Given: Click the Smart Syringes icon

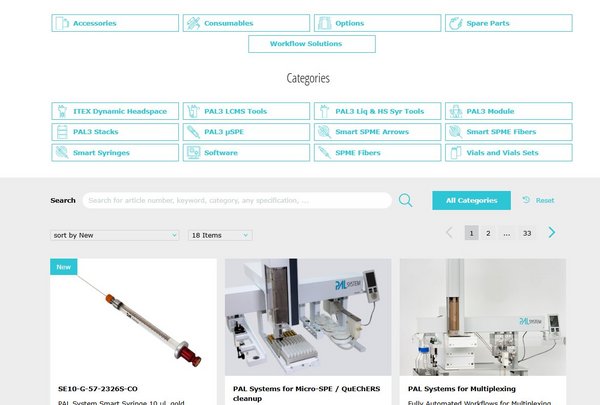Looking at the screenshot, I should pyautogui.click(x=62, y=152).
